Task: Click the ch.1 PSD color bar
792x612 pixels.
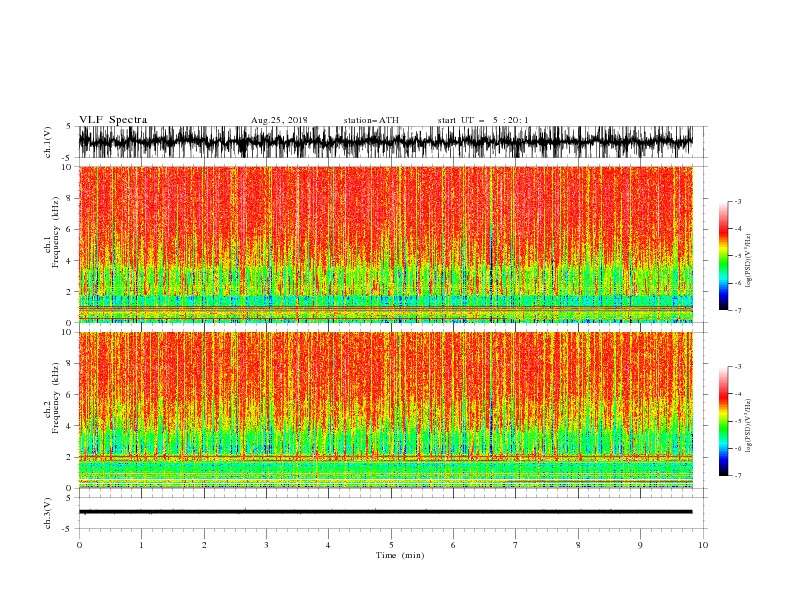Action: pyautogui.click(x=723, y=256)
